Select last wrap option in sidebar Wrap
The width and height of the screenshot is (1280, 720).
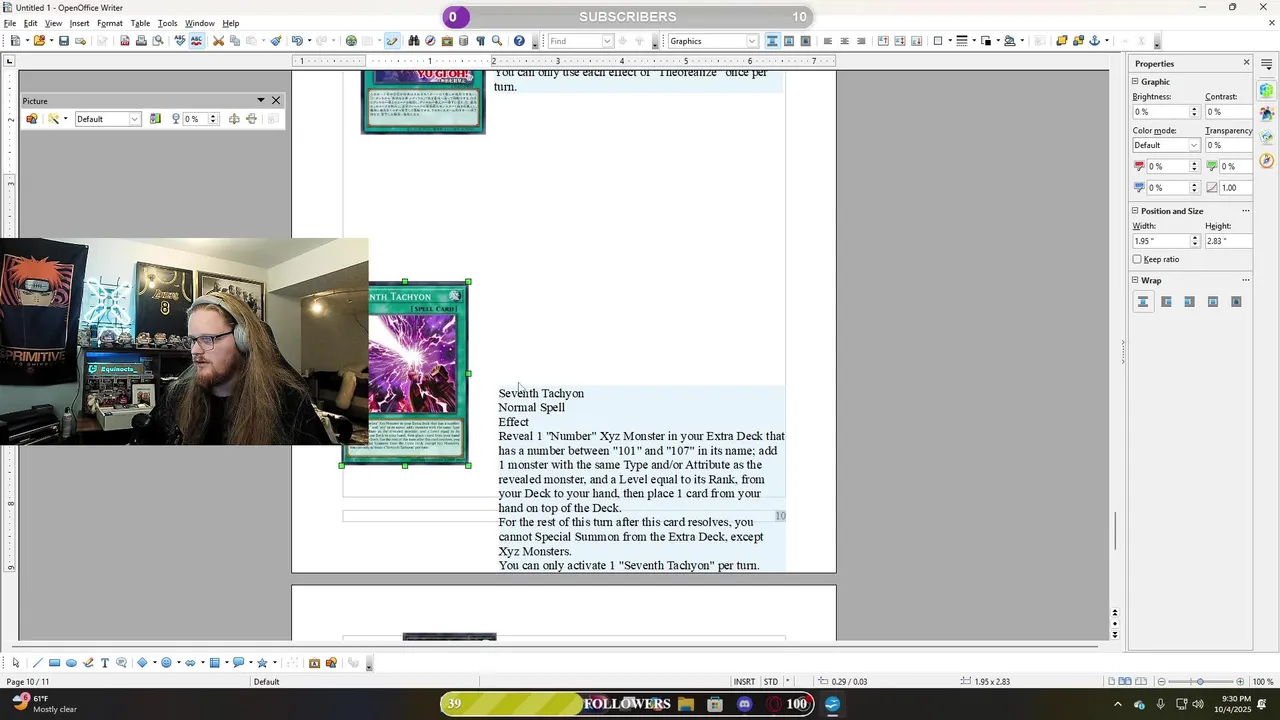click(x=1236, y=301)
